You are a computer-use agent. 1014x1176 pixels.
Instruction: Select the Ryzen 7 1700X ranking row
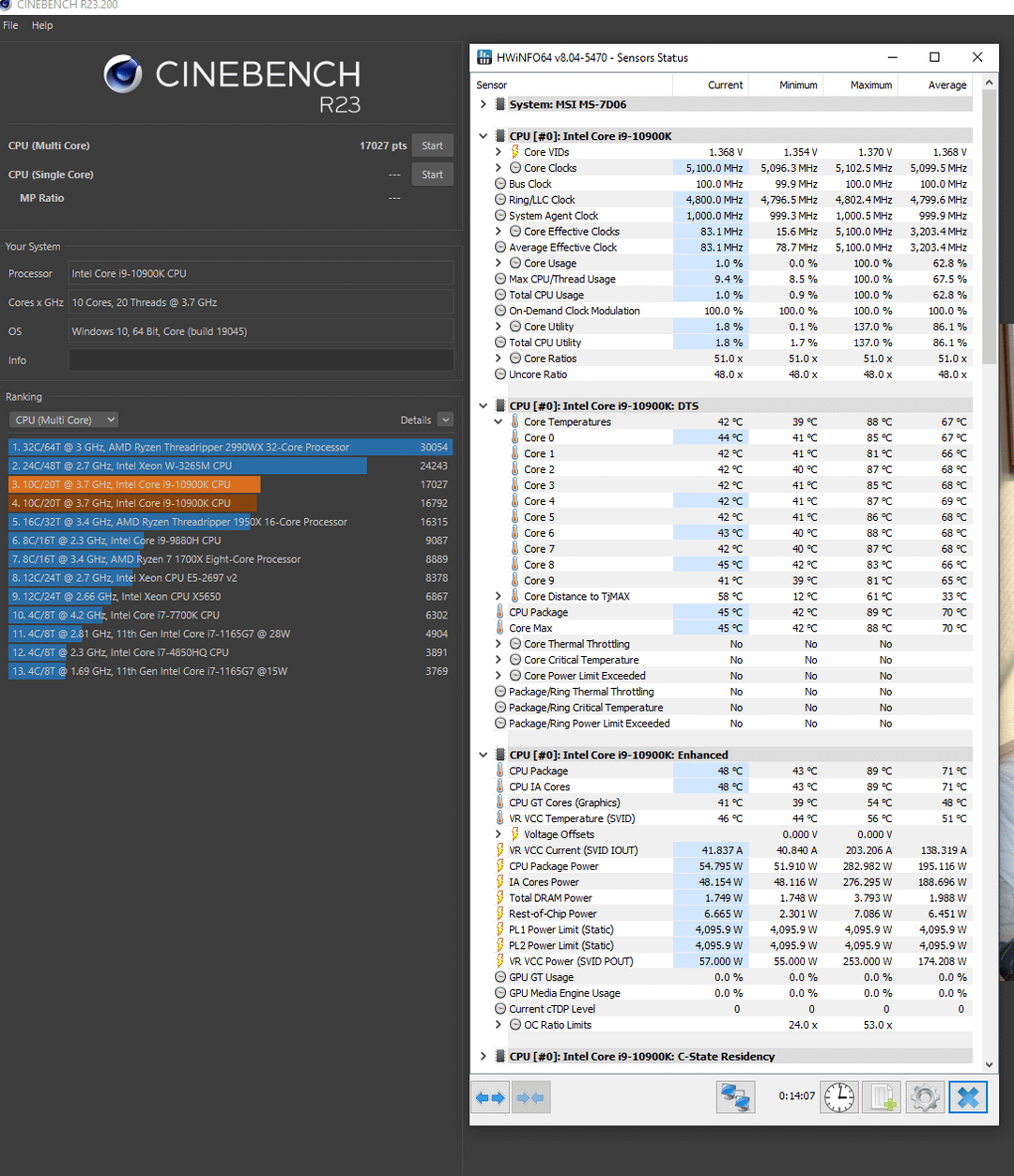tap(230, 559)
